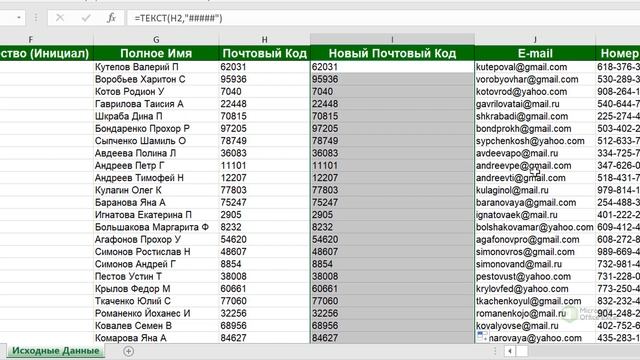640x360 pixels.
Task: Add a new sheet with plus icon
Action: [x=128, y=351]
